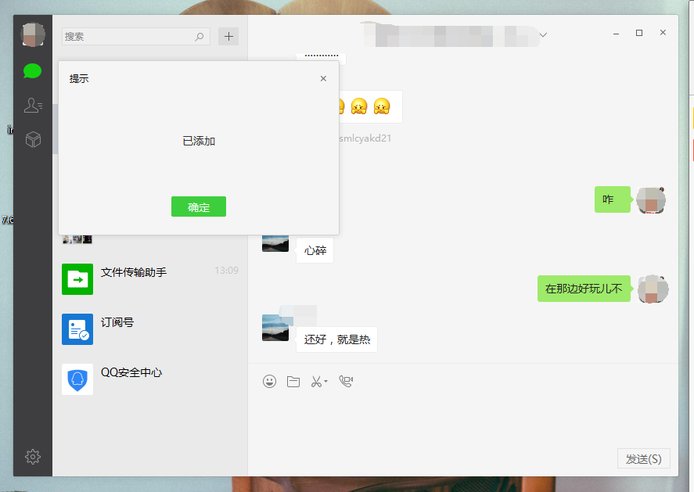Expand the chat title dropdown chevron
This screenshot has width=694, height=492.
pyautogui.click(x=543, y=35)
